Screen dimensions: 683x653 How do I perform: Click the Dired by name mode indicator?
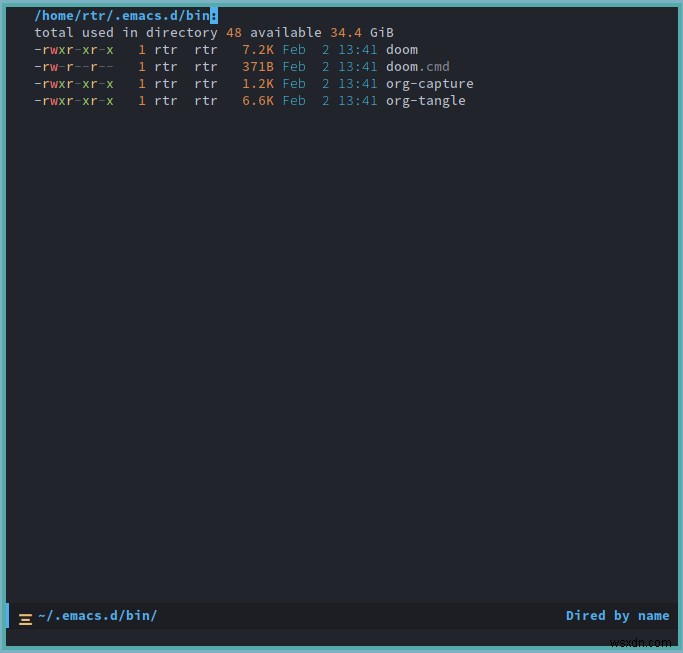click(x=617, y=615)
